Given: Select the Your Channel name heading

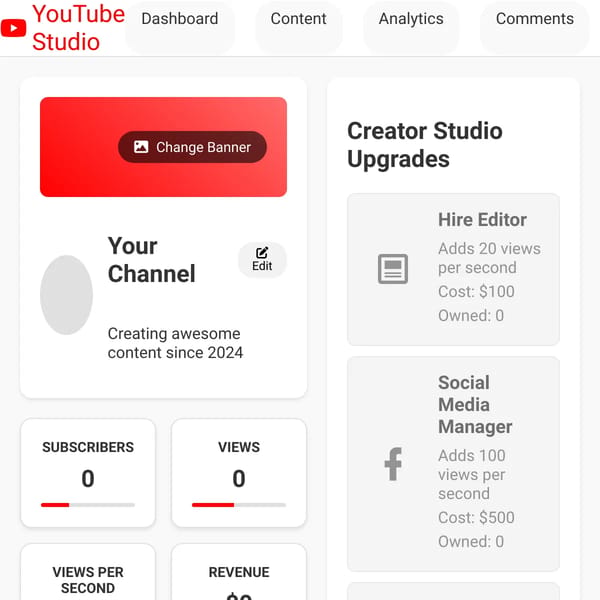Looking at the screenshot, I should click(x=152, y=260).
